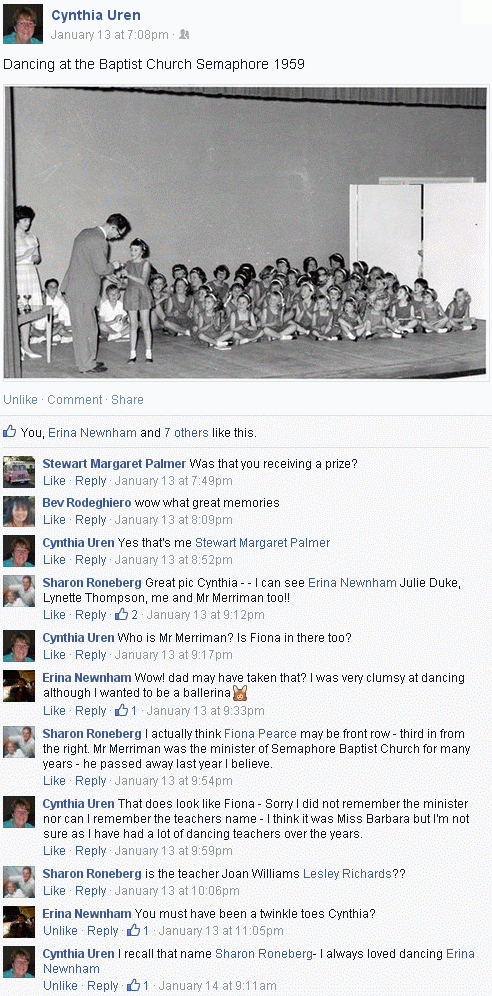Reply to Stewart Margaret Palmer's comment
This screenshot has width=492, height=996.
tap(91, 480)
